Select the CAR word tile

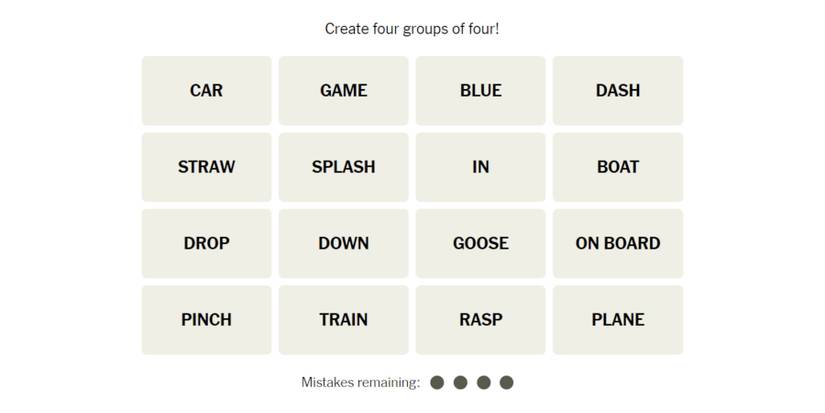pyautogui.click(x=206, y=91)
